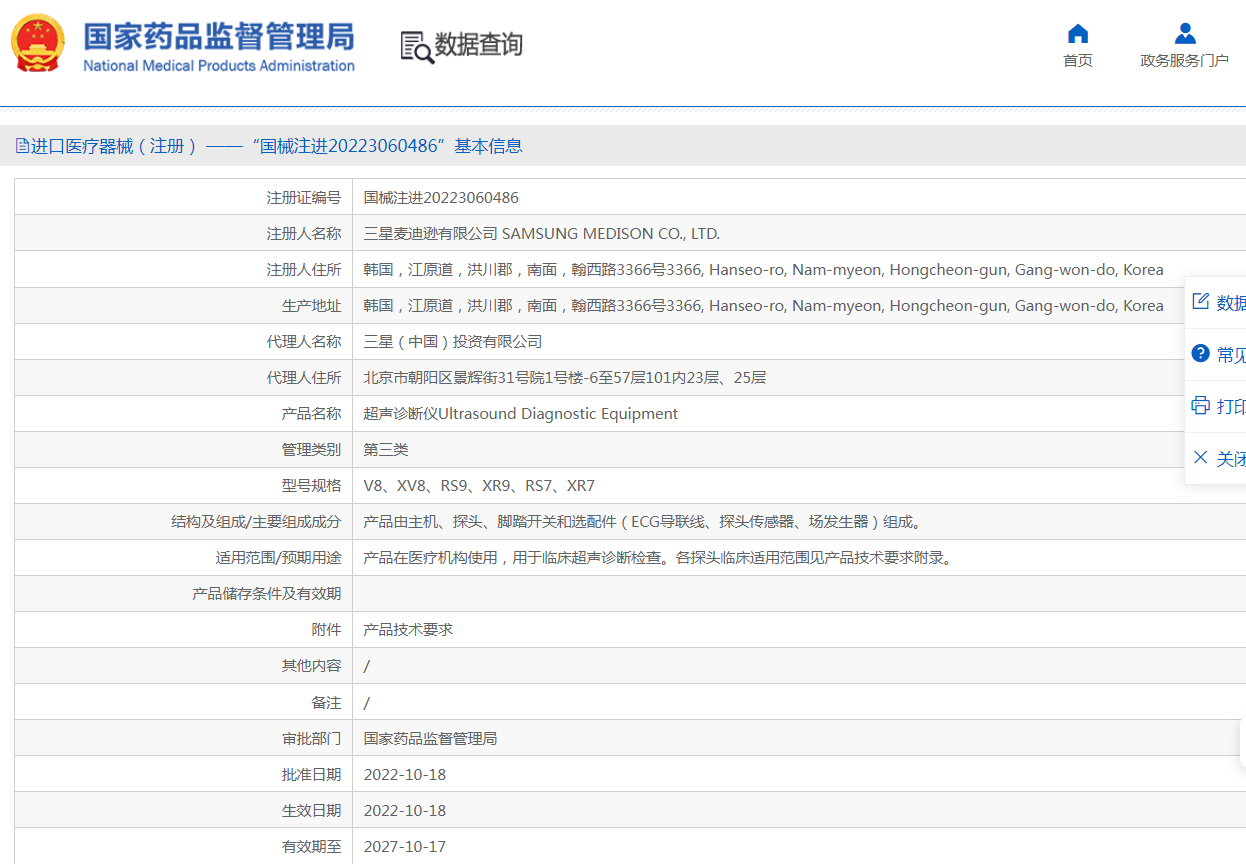The image size is (1246, 864).
Task: Click the edit icon in side panel
Action: 1201,302
